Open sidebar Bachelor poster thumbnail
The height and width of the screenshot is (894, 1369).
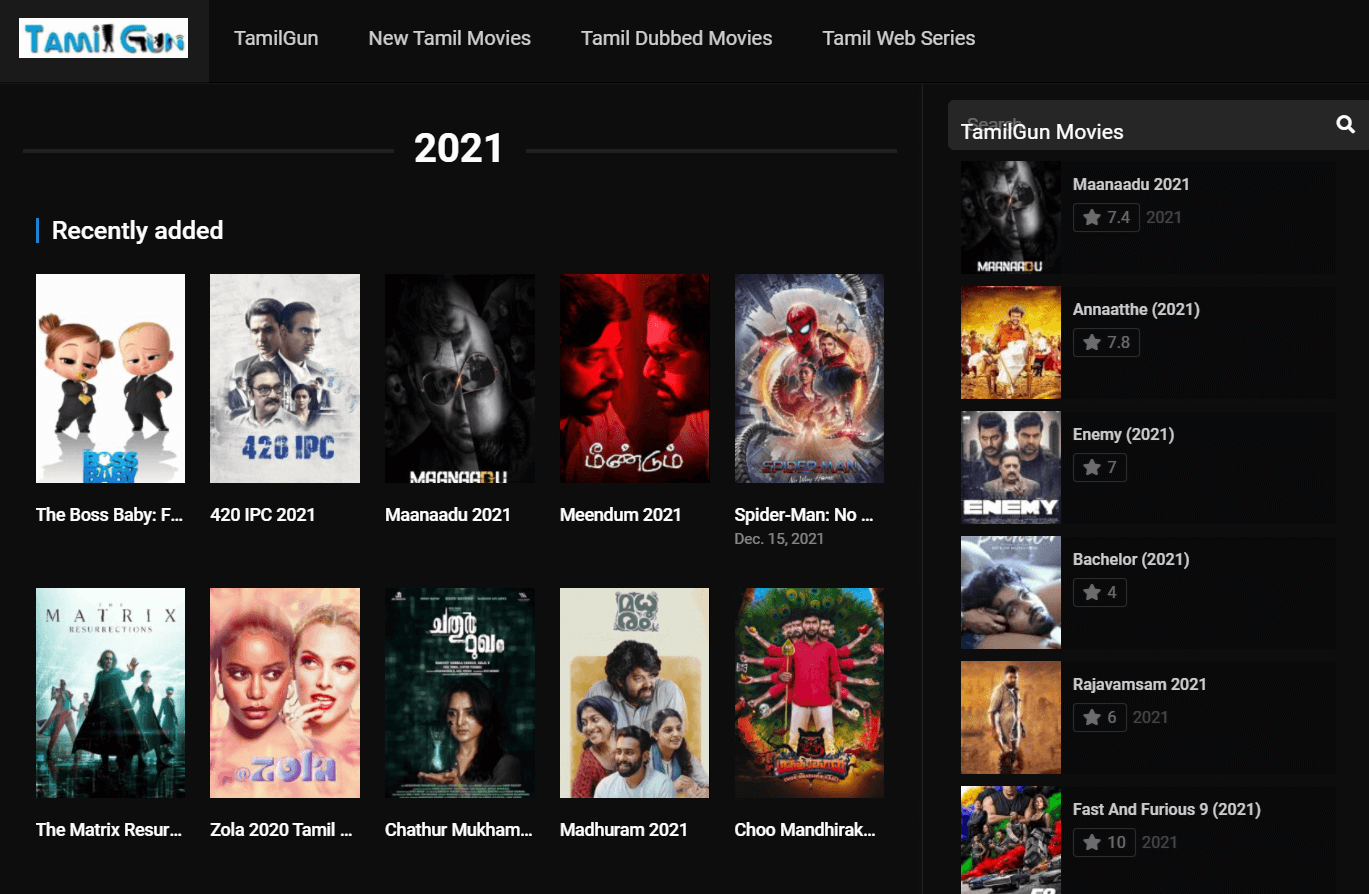point(1011,593)
